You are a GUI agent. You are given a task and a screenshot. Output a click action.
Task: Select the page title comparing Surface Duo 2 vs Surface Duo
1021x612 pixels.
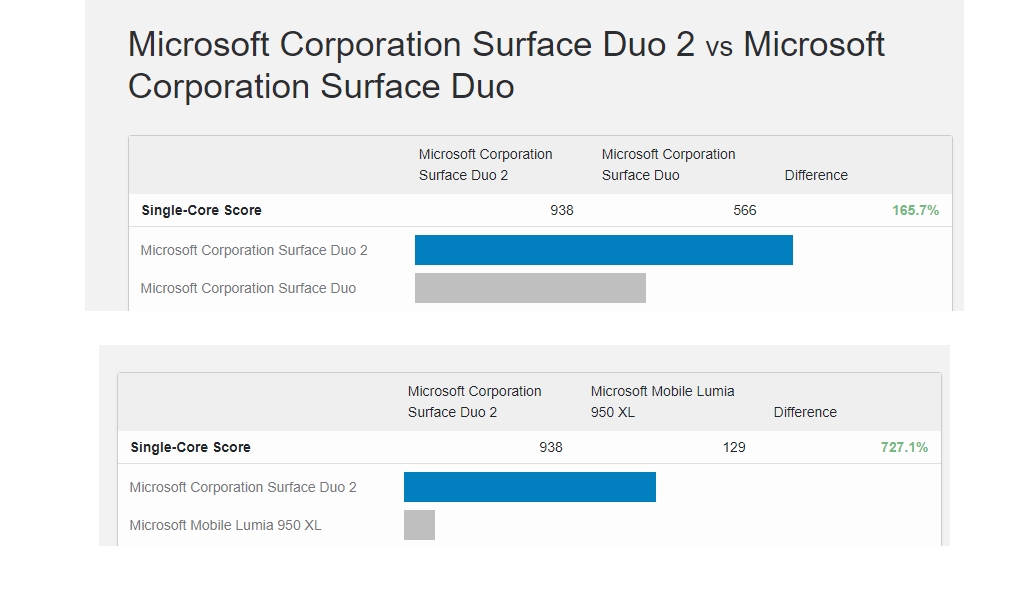(506, 65)
